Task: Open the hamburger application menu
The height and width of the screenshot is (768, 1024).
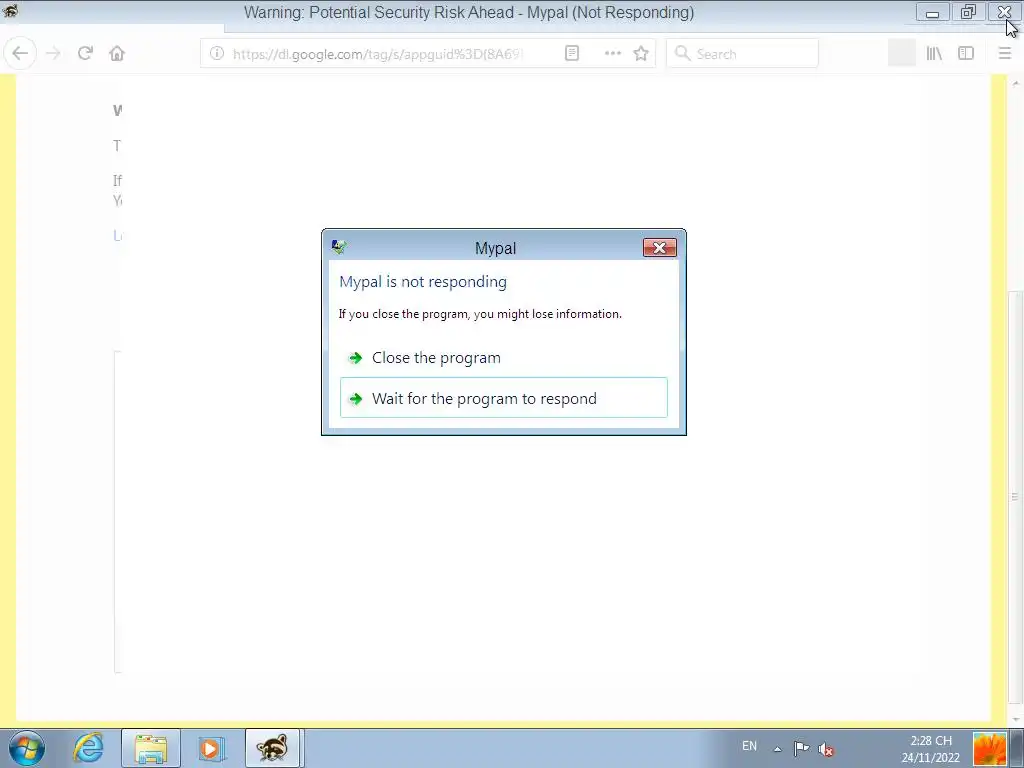Action: click(1005, 54)
